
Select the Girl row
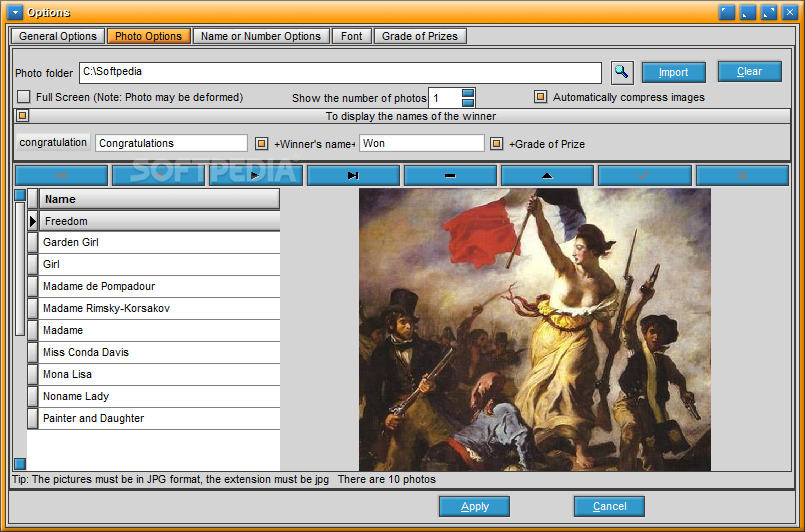(160, 264)
